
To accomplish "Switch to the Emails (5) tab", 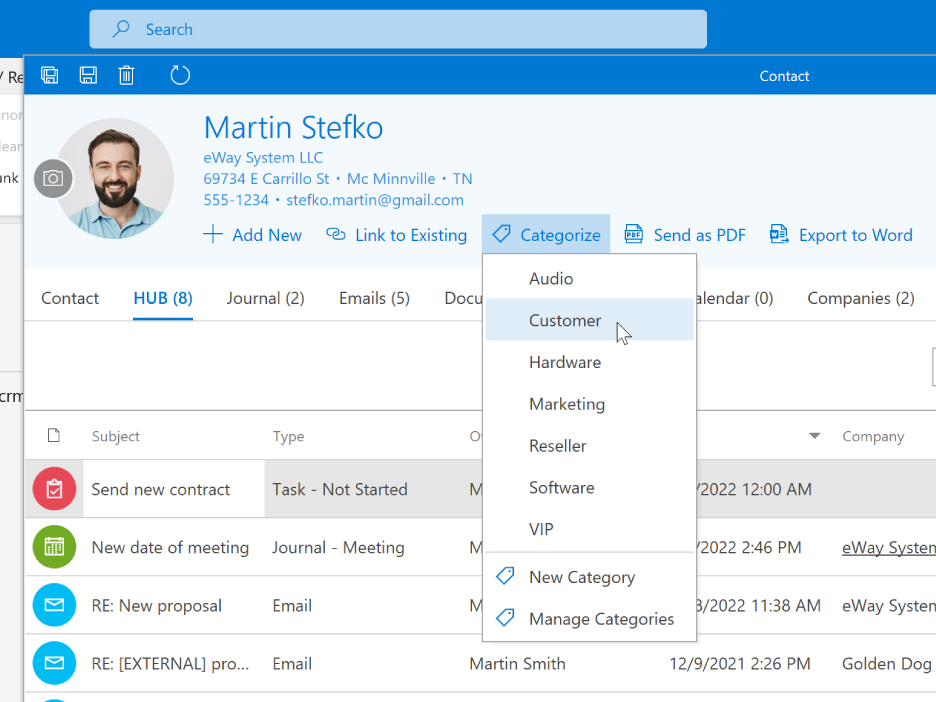I will 374,298.
